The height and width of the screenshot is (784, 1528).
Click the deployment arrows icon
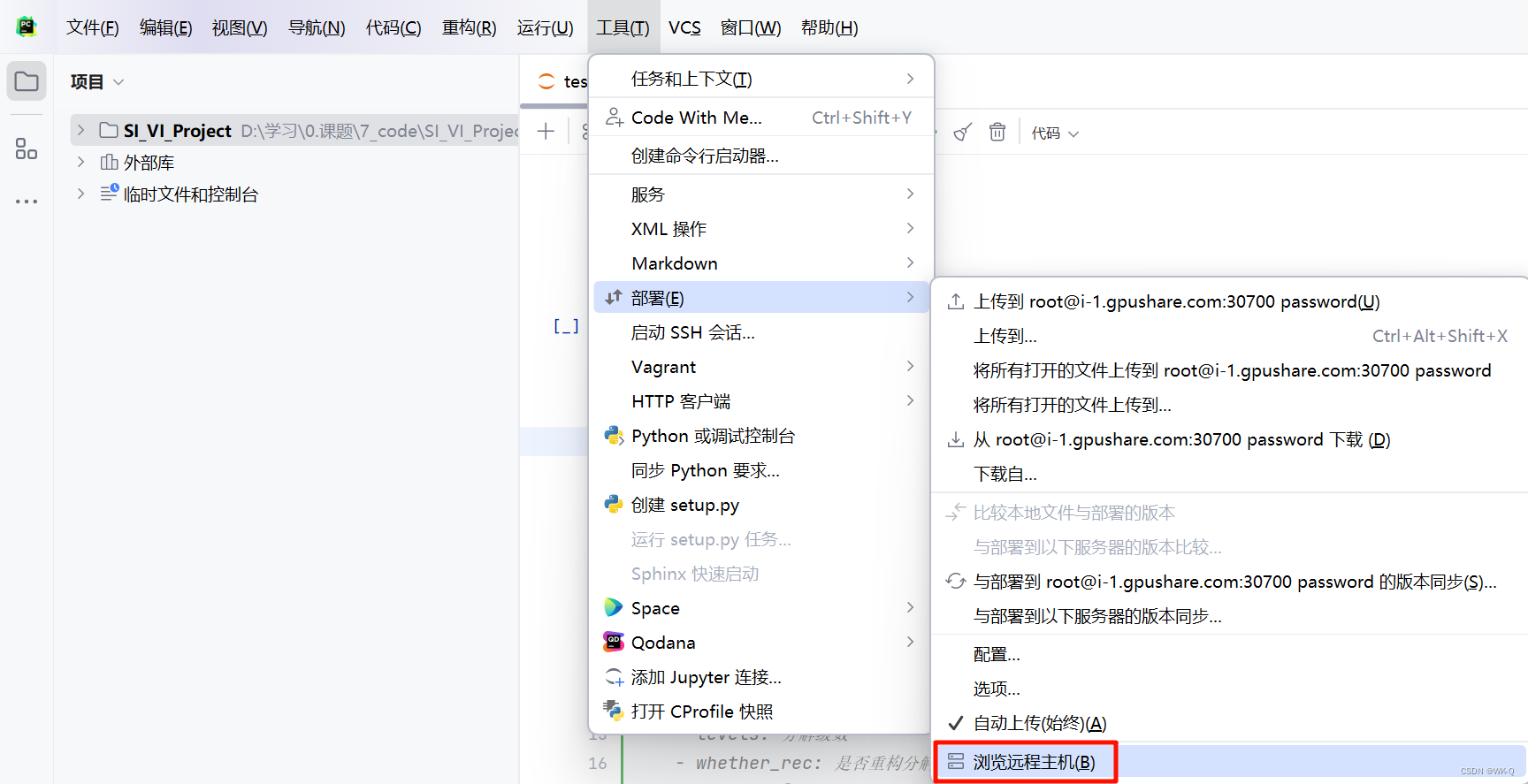(x=614, y=298)
